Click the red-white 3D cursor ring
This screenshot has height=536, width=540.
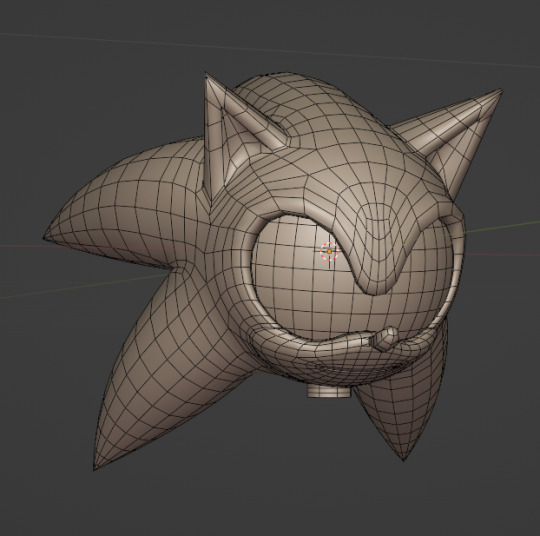[329, 252]
